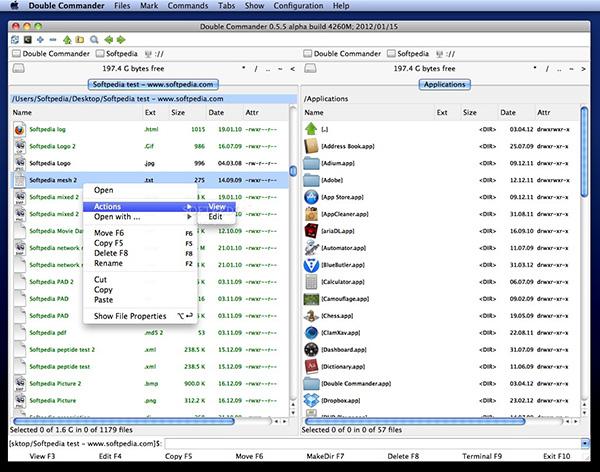
Task: Click the left panel horizontal scrollbar
Action: coord(124,421)
